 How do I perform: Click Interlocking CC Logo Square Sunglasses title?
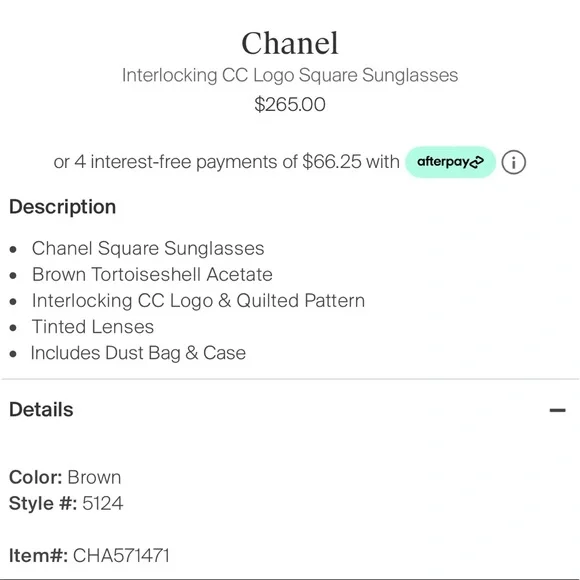[290, 75]
